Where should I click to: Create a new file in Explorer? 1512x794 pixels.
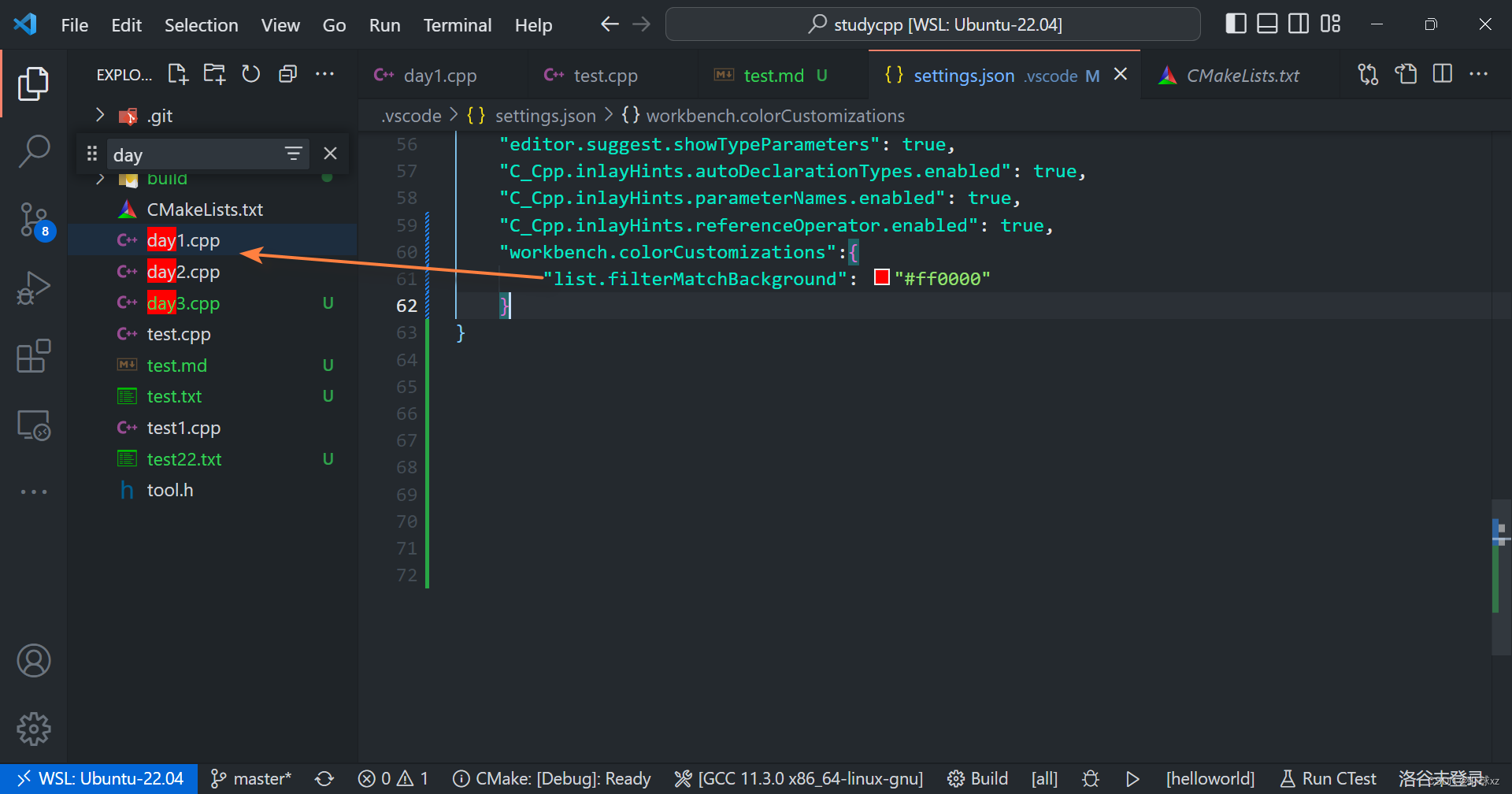click(178, 74)
